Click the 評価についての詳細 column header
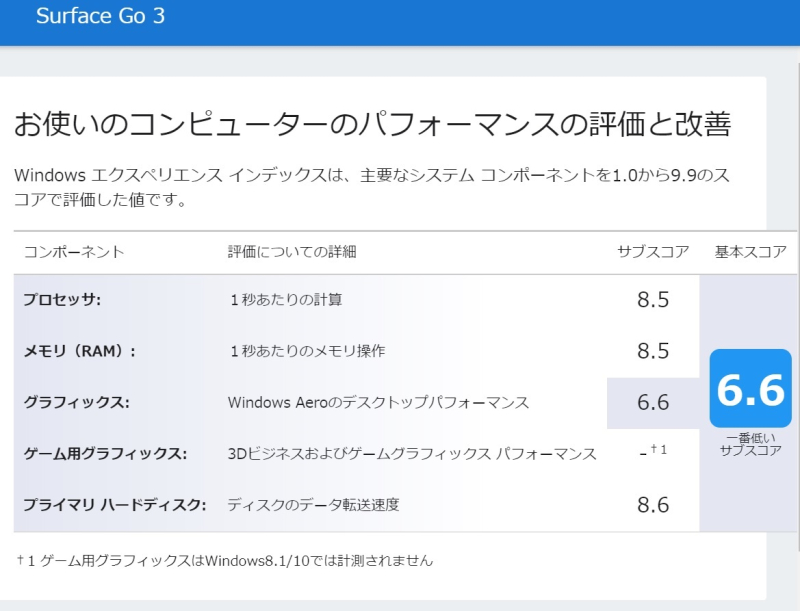The height and width of the screenshot is (611, 800). (292, 251)
